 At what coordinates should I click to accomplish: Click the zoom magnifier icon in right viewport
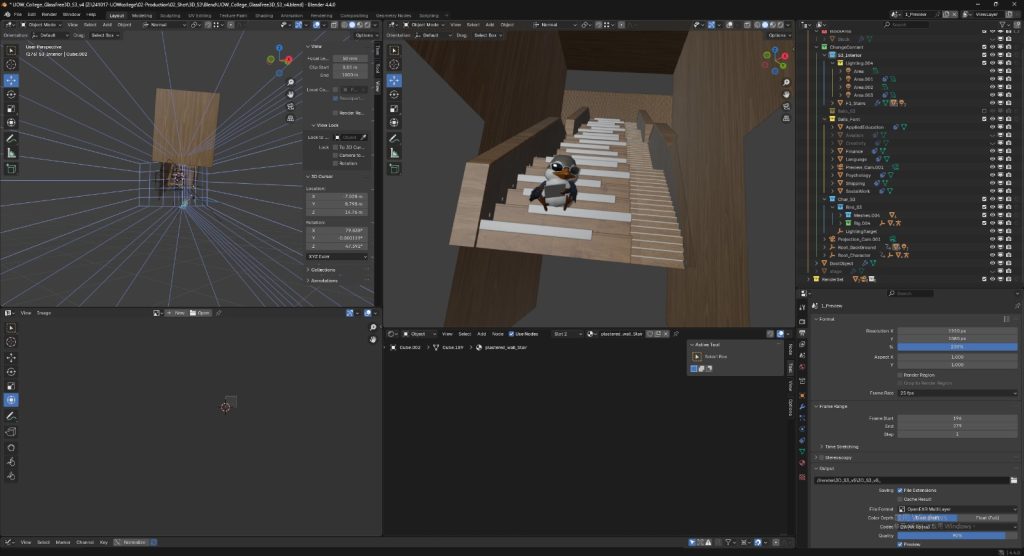coord(786,82)
